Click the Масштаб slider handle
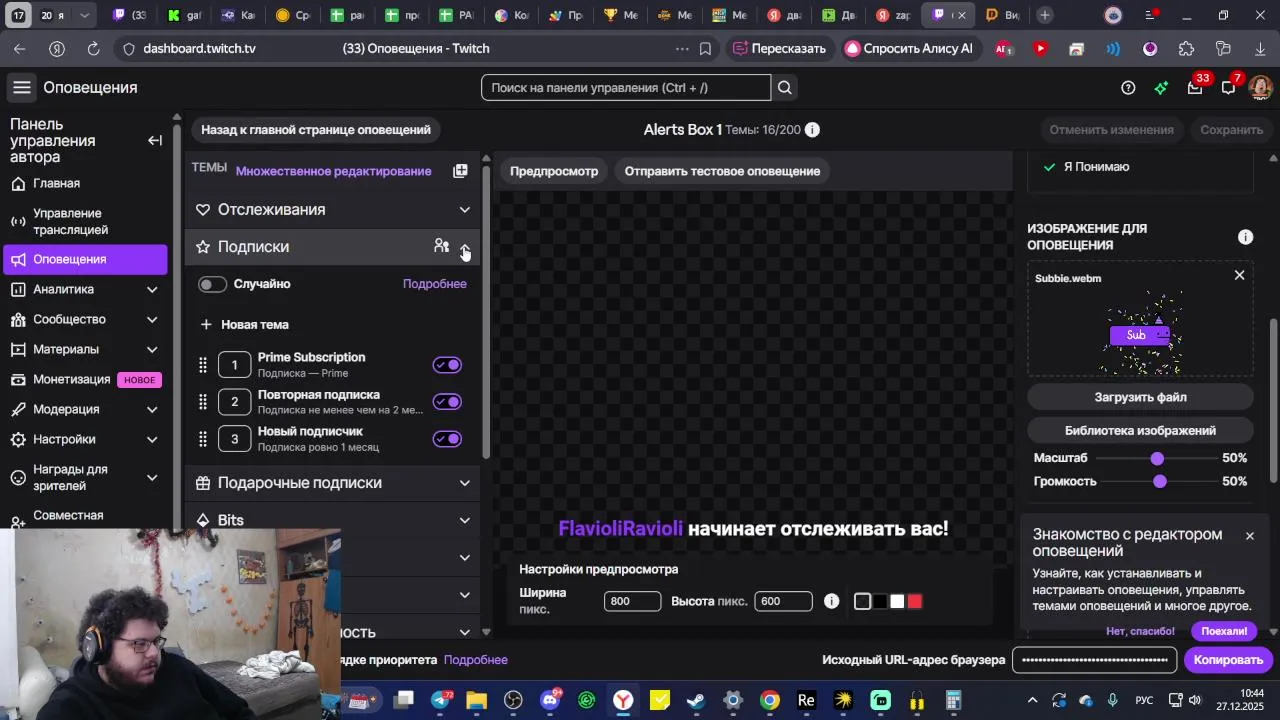The height and width of the screenshot is (720, 1280). coord(1157,458)
